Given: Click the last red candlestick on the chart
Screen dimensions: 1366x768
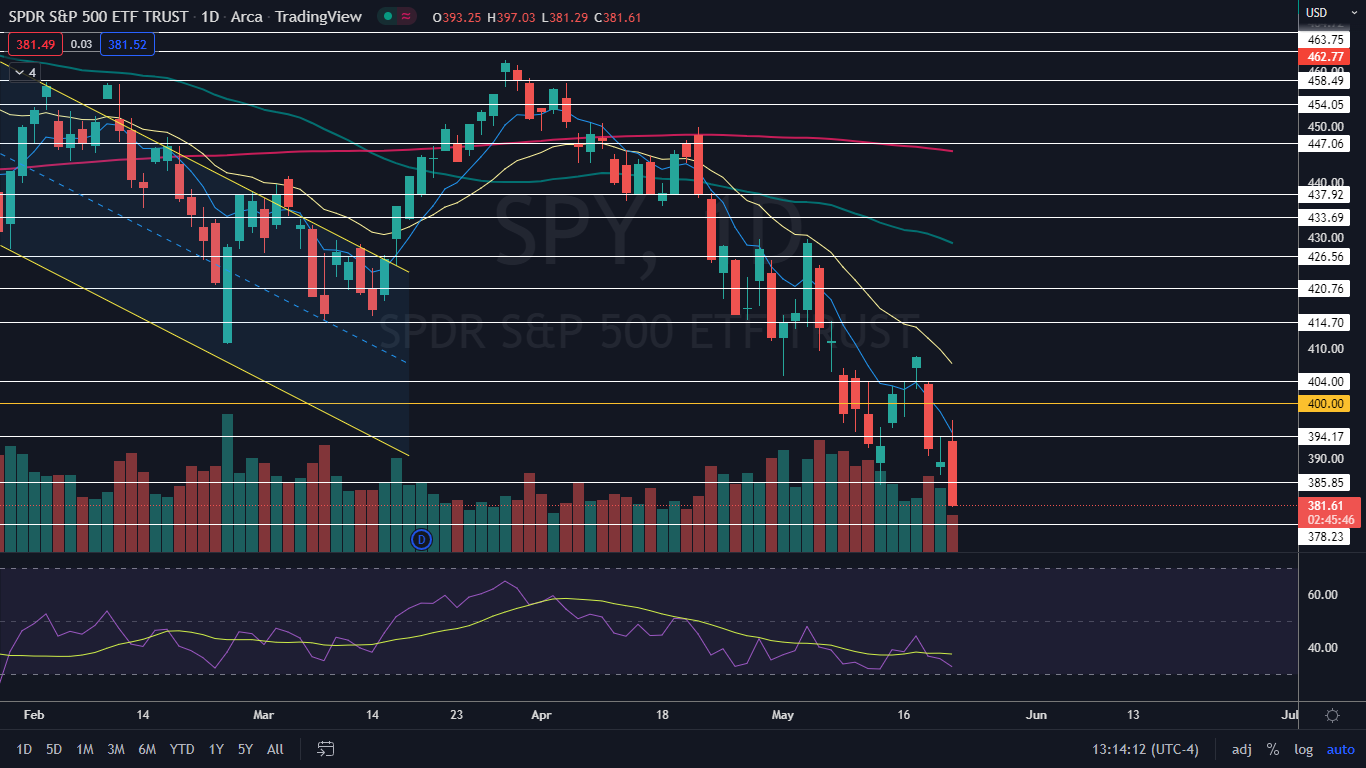Looking at the screenshot, I should 953,473.
